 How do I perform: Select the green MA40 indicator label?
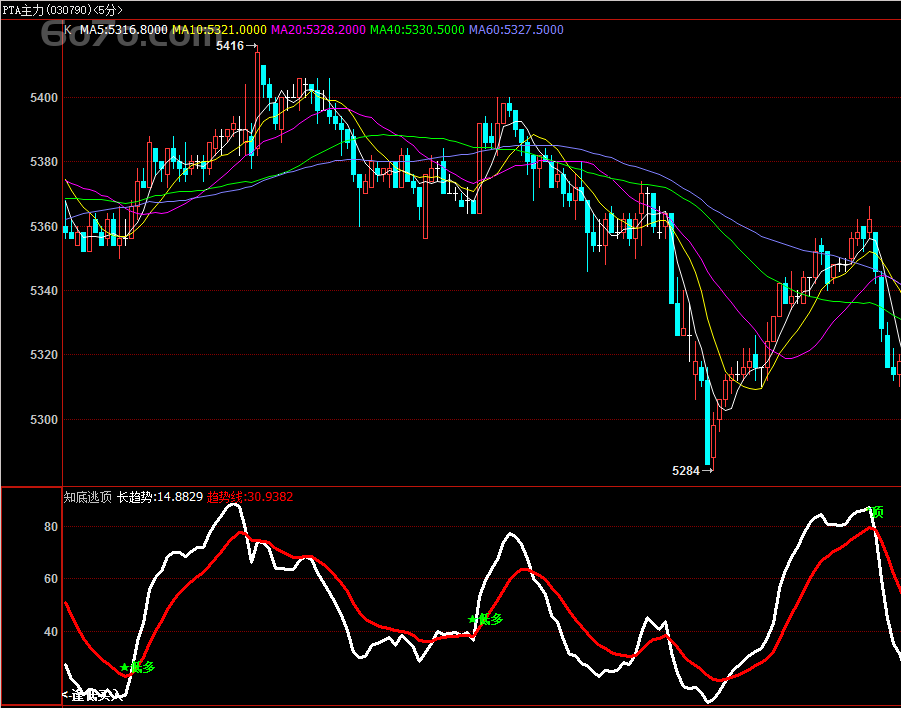point(417,30)
